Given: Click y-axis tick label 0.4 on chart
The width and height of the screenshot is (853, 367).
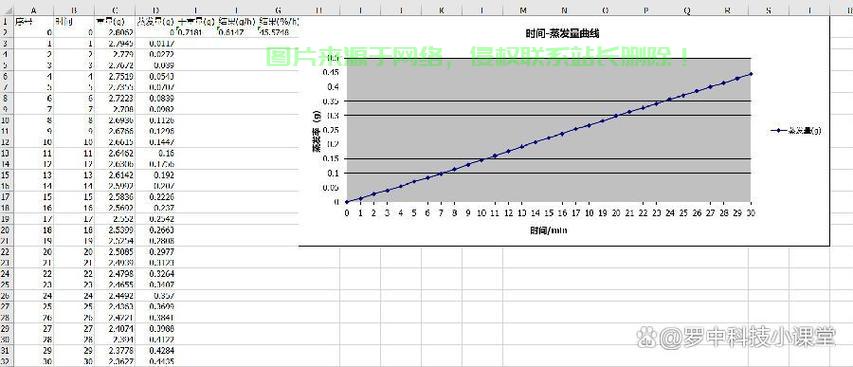Looking at the screenshot, I should [x=332, y=86].
